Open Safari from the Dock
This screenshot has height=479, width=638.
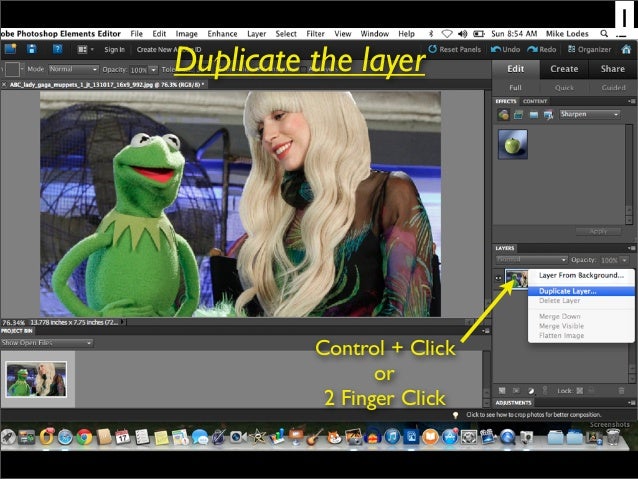[65, 437]
